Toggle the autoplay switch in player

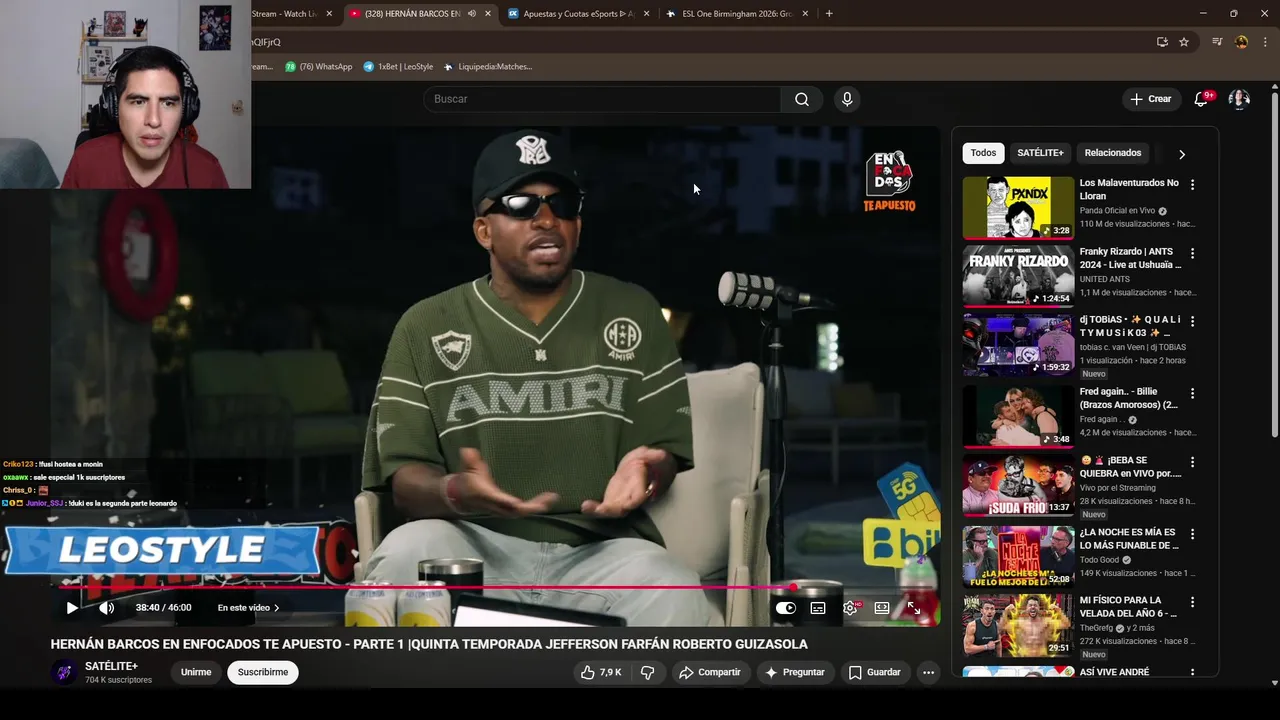tap(786, 608)
